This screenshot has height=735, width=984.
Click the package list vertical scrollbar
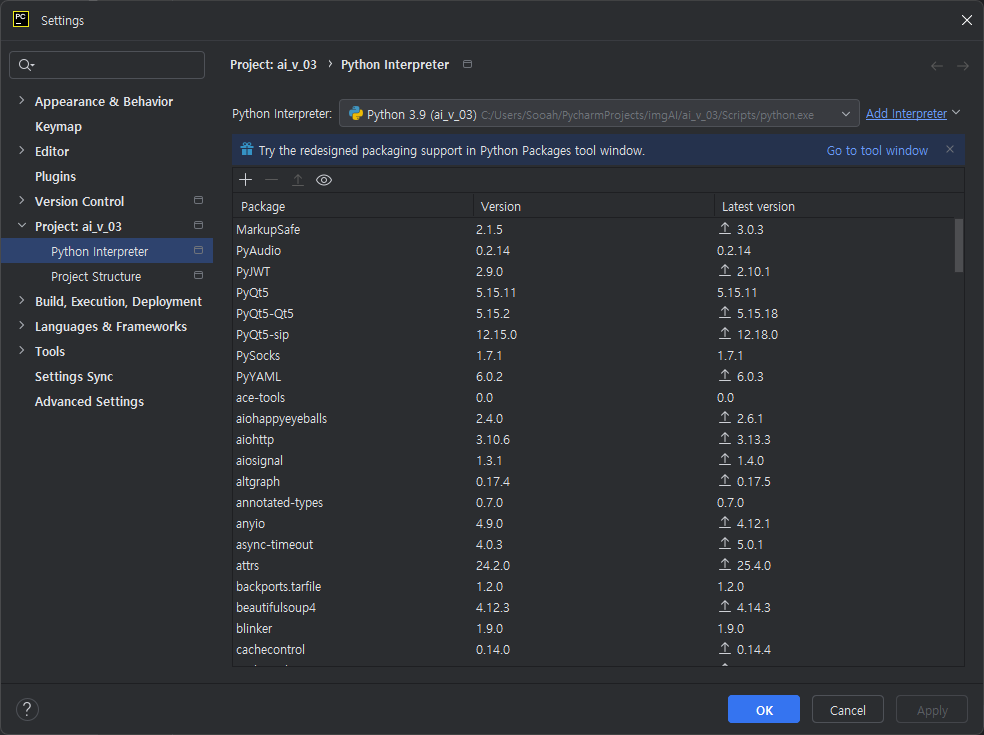coord(958,245)
